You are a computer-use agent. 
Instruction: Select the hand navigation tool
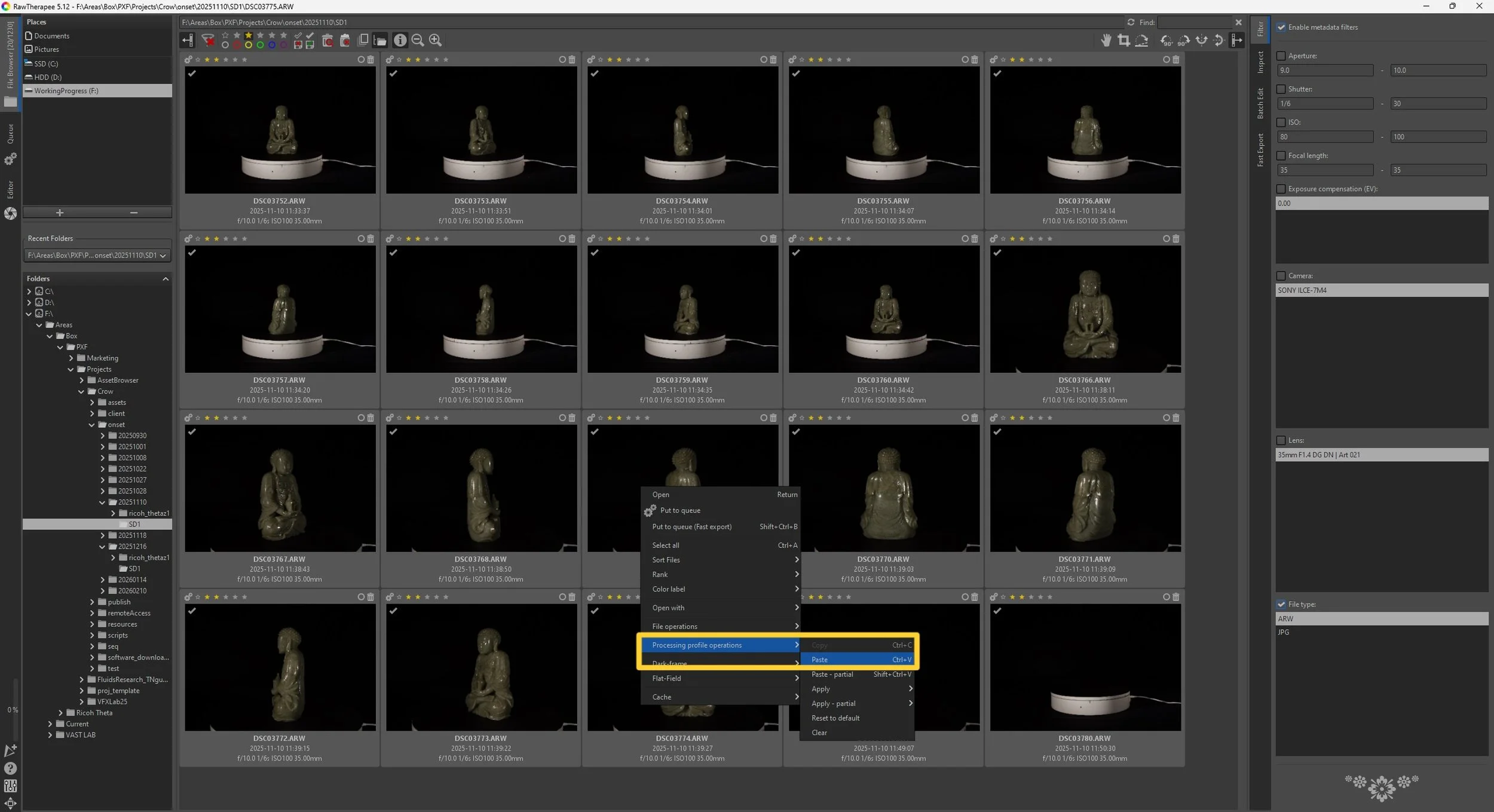click(1106, 40)
